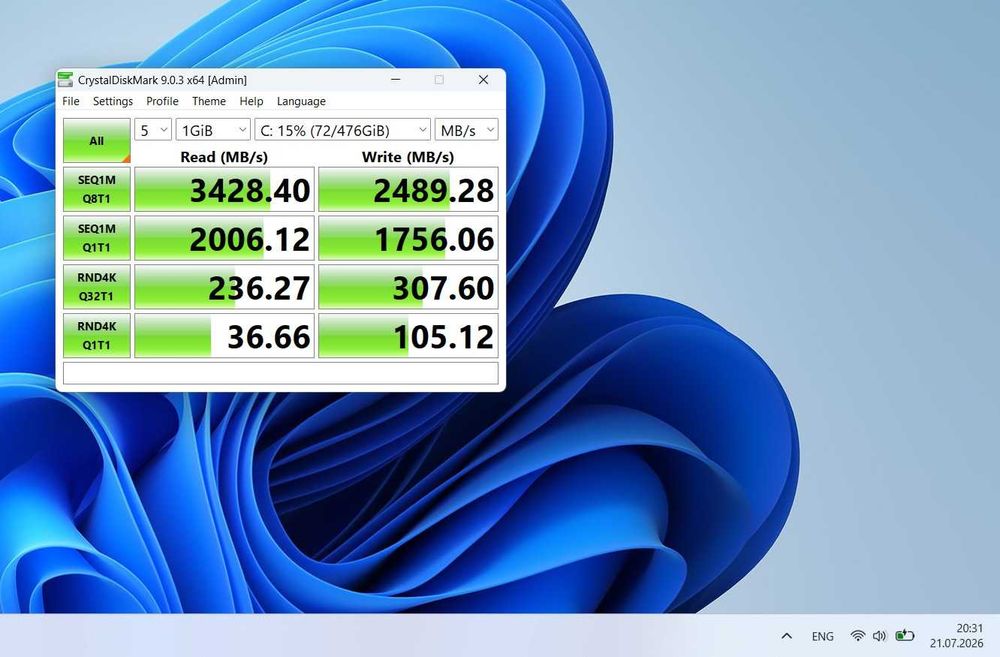Open the Help menu

(251, 101)
